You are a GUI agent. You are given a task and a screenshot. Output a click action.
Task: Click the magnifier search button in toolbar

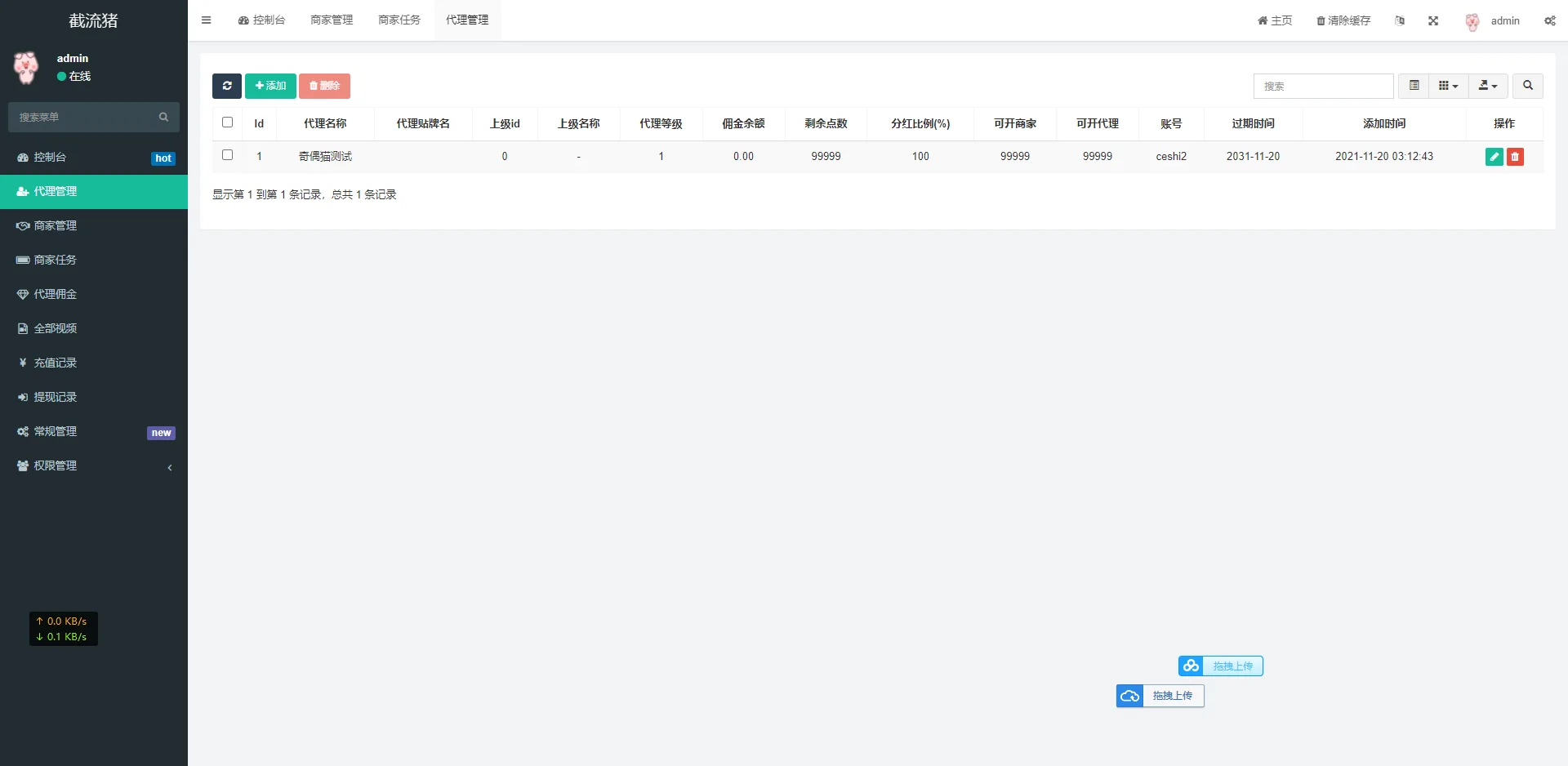[1527, 86]
